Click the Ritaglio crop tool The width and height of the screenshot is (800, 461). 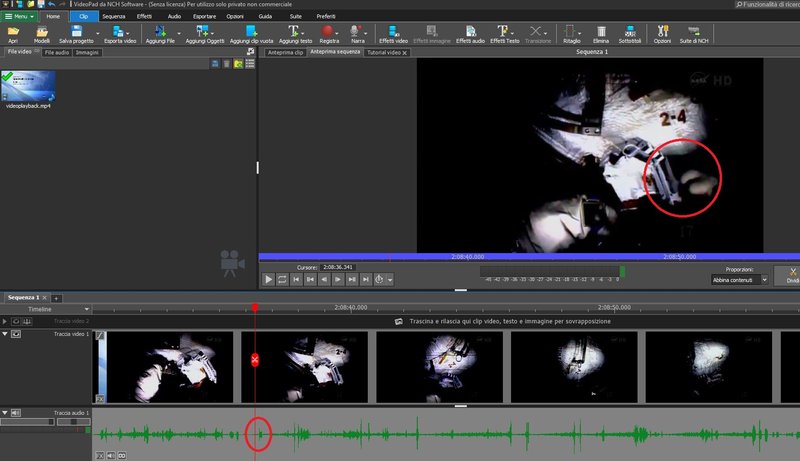click(x=571, y=34)
